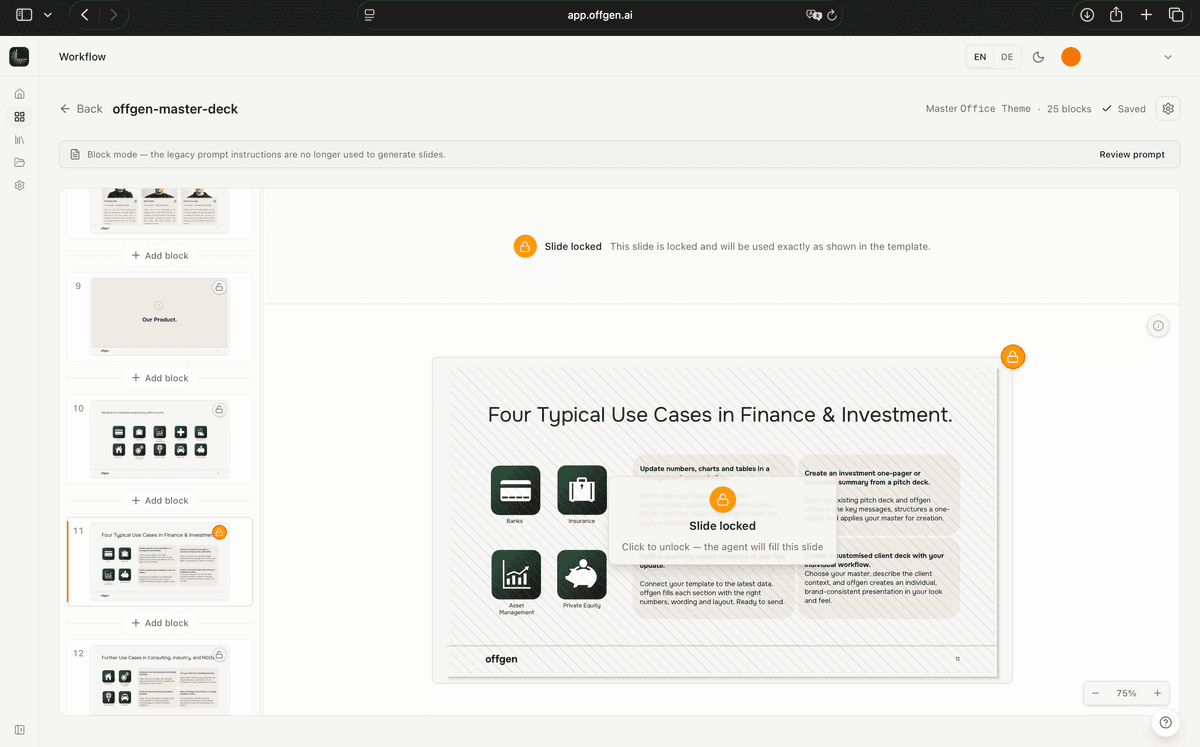Viewport: 1200px width, 747px height.
Task: Toggle Safari sidebar button
Action: tap(24, 15)
